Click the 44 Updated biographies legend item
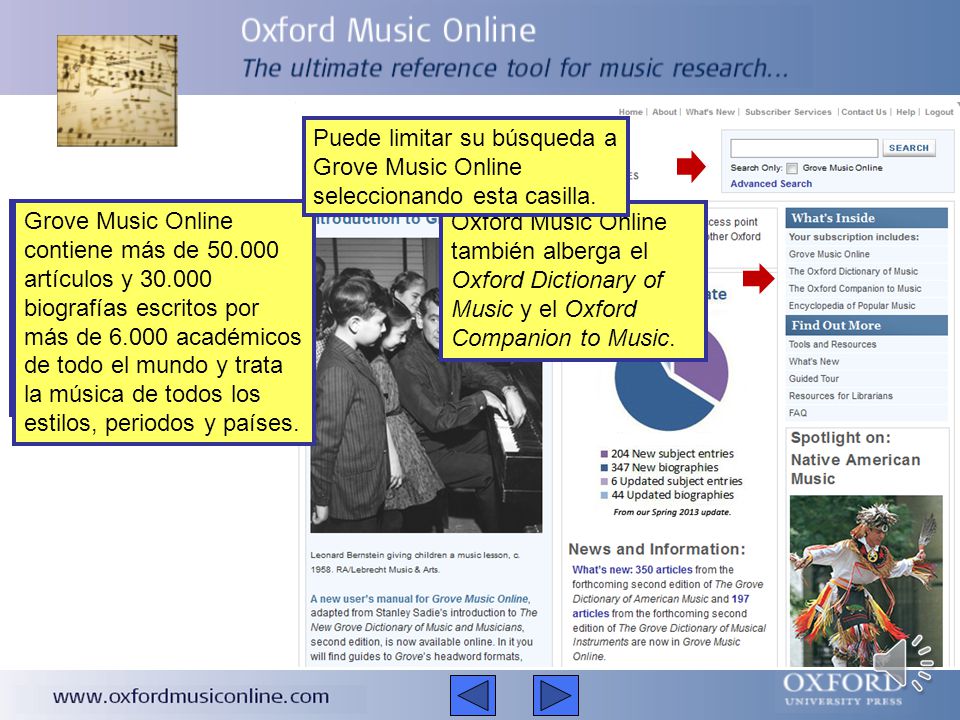This screenshot has height=720, width=960. [667, 495]
